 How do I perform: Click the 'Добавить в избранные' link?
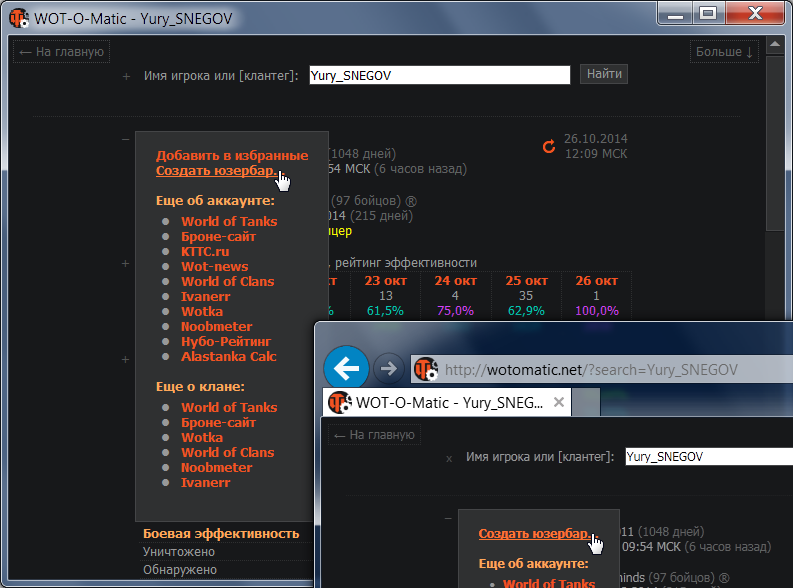tap(232, 155)
